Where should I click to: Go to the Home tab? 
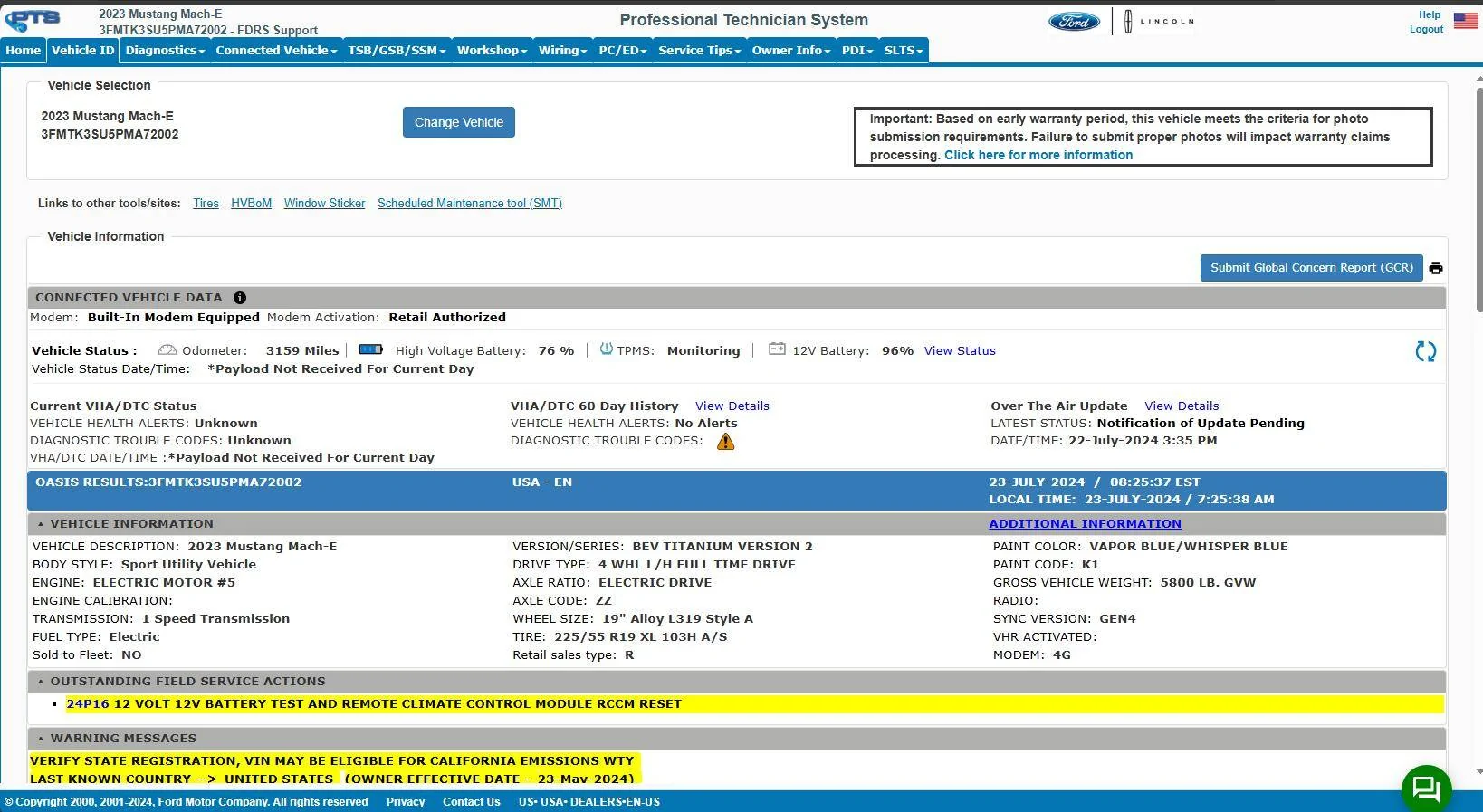[x=24, y=51]
